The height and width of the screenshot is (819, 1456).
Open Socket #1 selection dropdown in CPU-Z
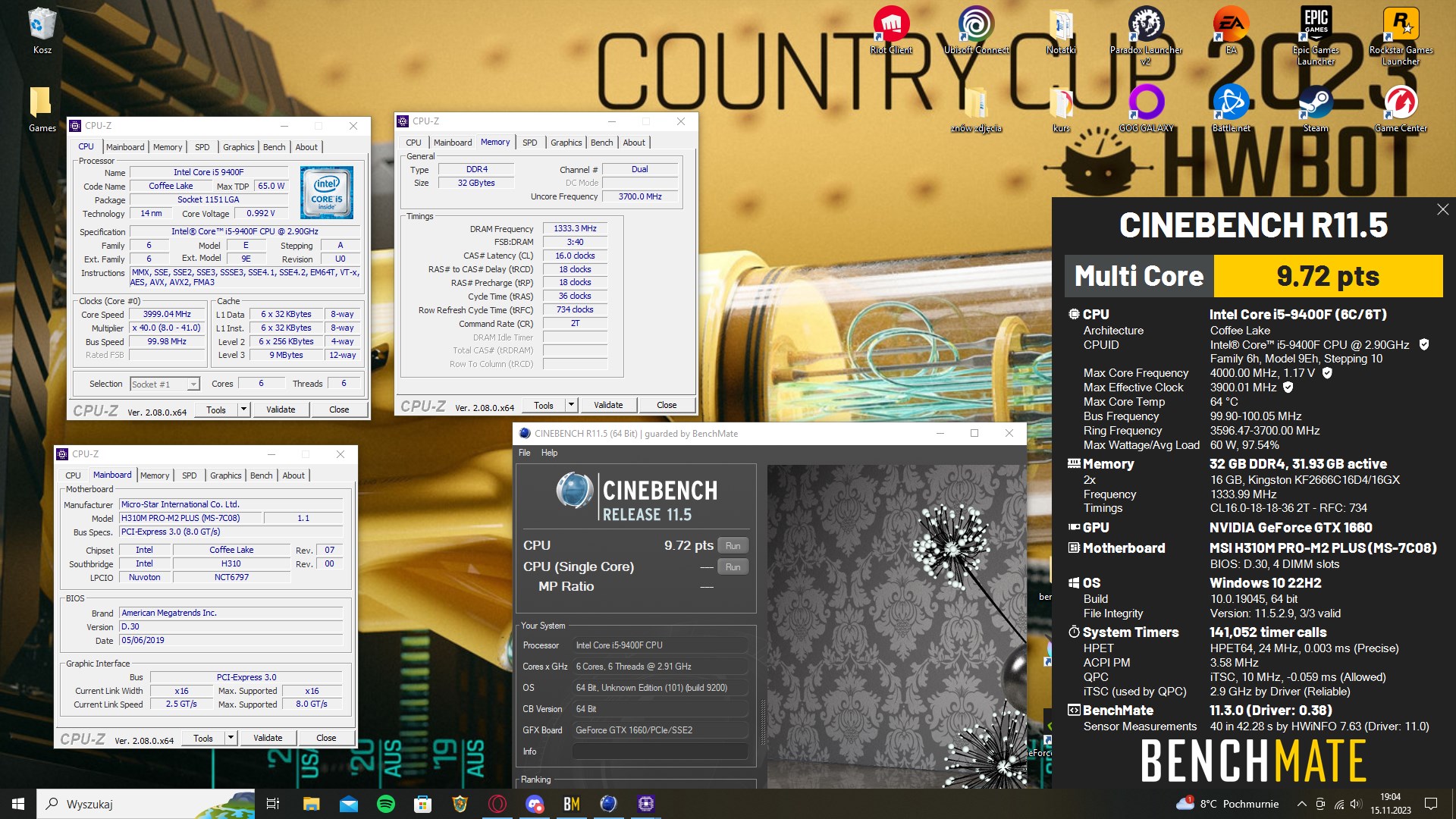pos(165,384)
